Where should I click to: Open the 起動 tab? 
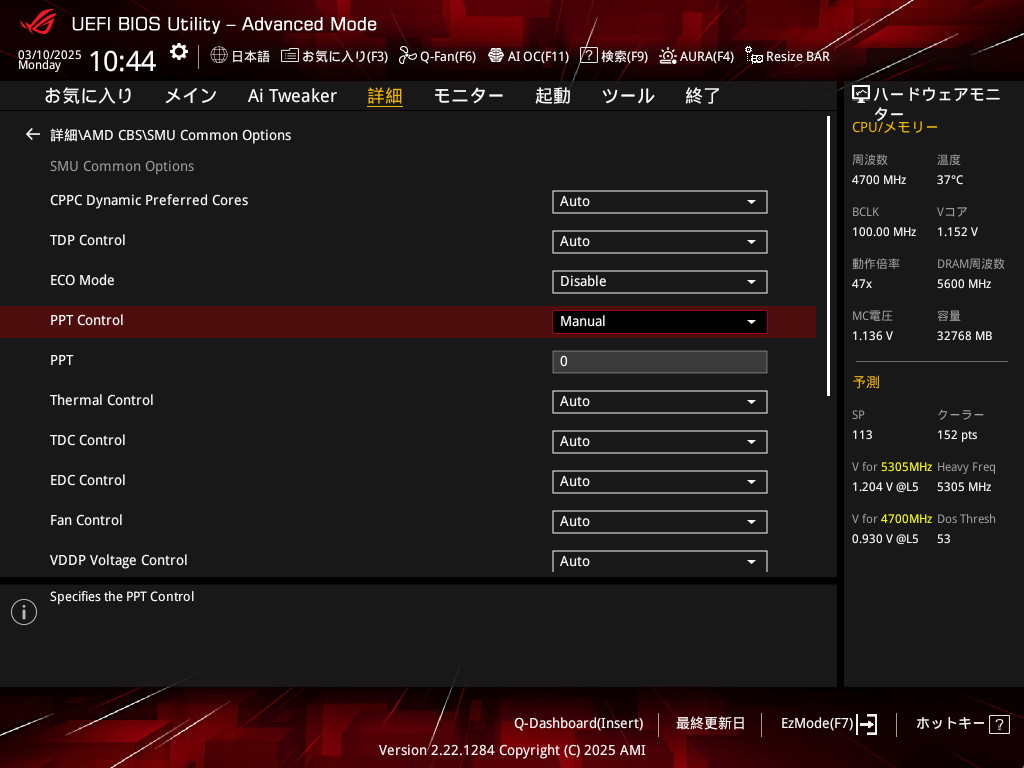point(552,96)
